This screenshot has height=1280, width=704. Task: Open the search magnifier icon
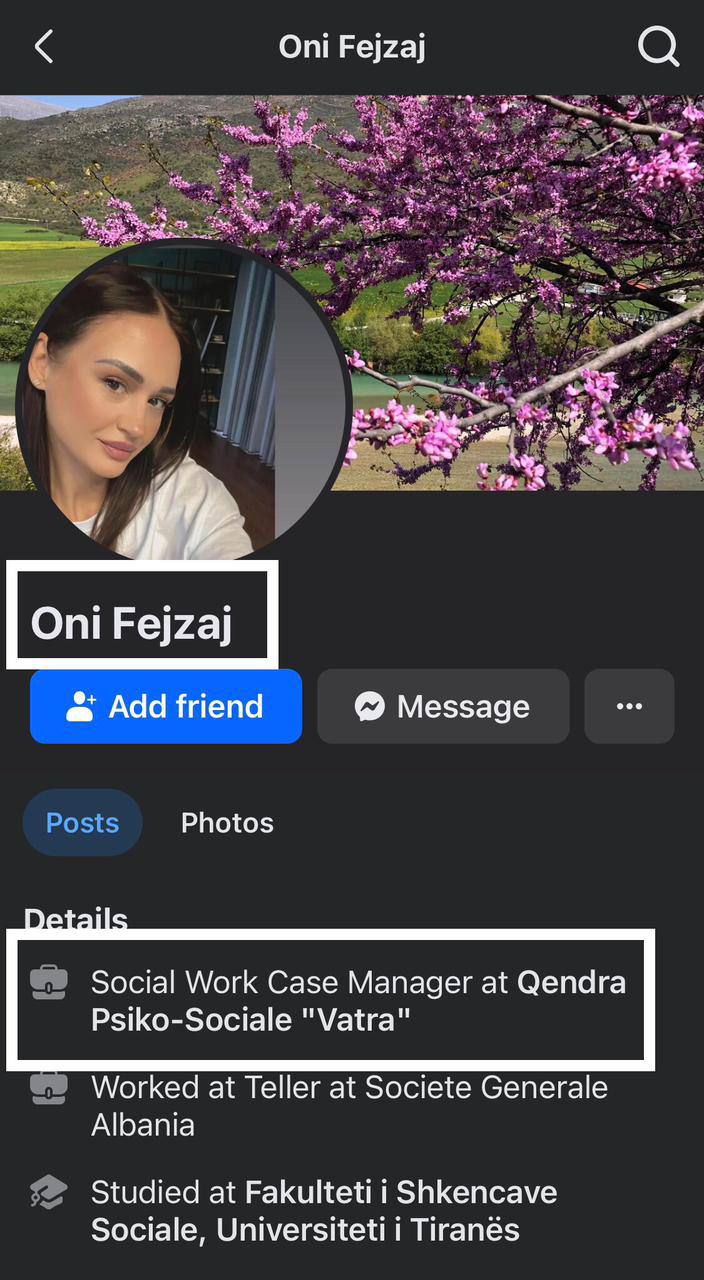[659, 47]
